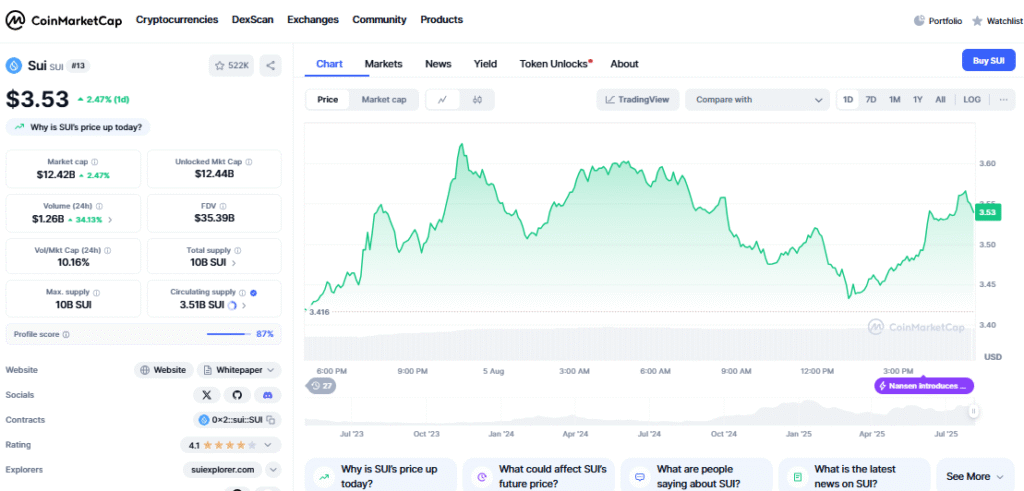The height and width of the screenshot is (491, 1024).
Task: Select the 7D chart time range
Action: [870, 100]
